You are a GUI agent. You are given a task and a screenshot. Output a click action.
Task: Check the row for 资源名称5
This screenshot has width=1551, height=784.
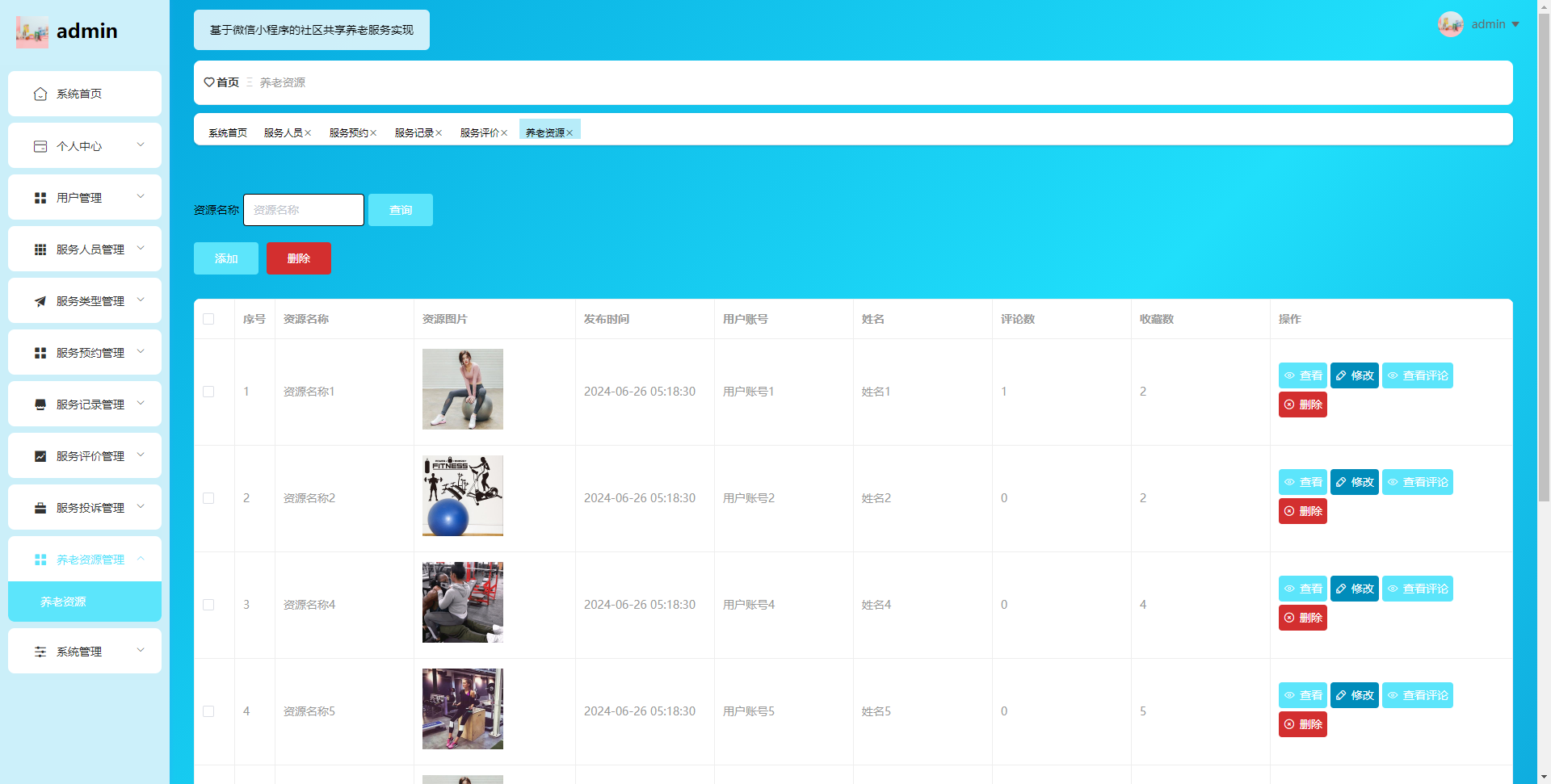click(x=208, y=711)
